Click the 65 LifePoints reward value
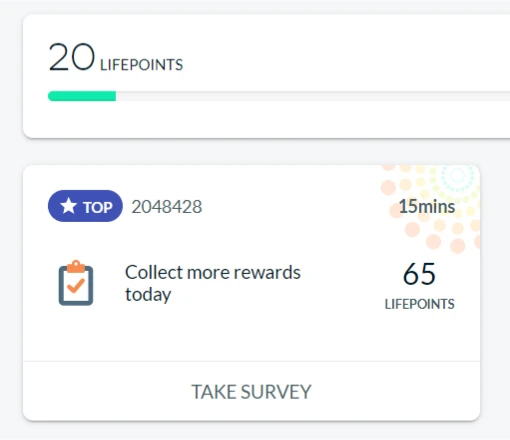510x440 pixels. [419, 274]
